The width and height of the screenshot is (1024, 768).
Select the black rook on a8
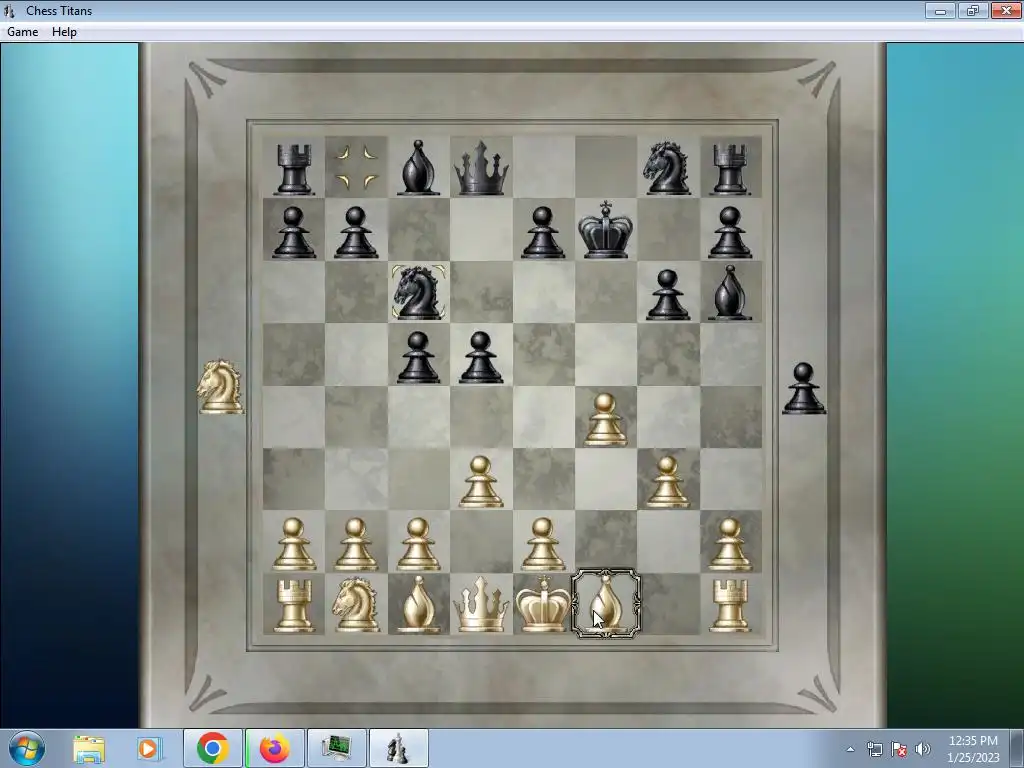coord(294,170)
